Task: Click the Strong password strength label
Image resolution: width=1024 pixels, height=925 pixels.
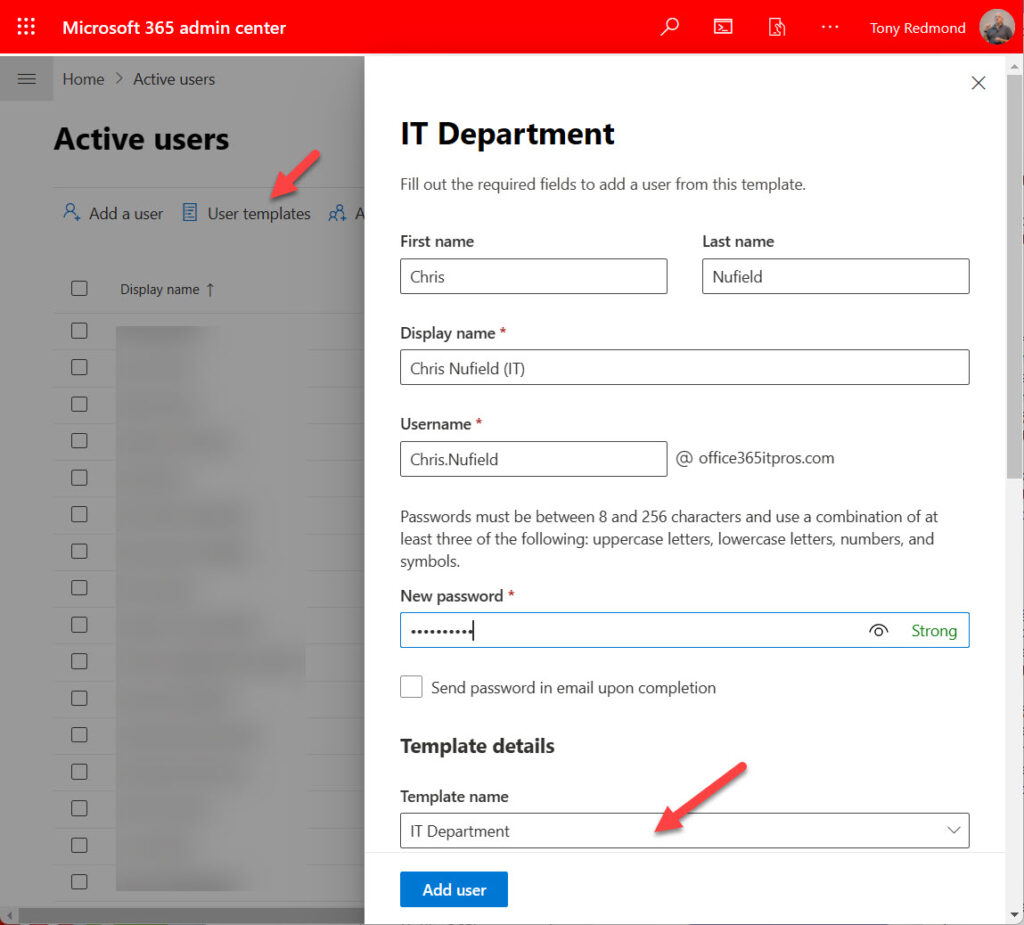Action: pyautogui.click(x=934, y=630)
